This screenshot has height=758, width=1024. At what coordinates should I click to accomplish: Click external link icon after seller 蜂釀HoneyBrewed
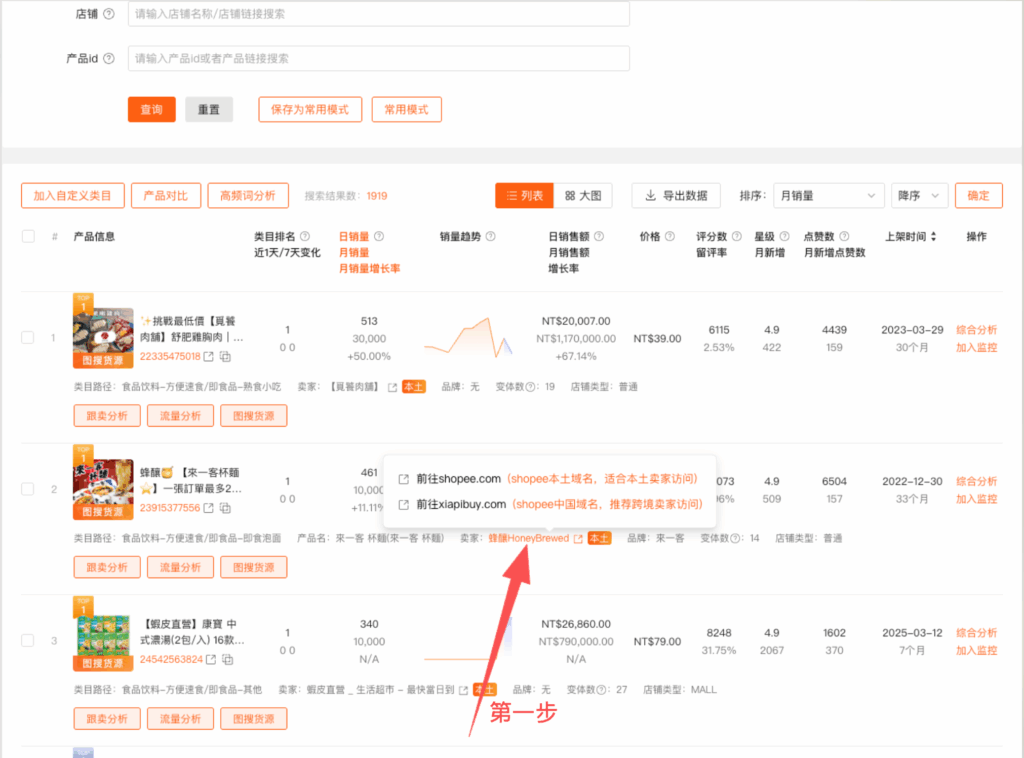(x=578, y=539)
